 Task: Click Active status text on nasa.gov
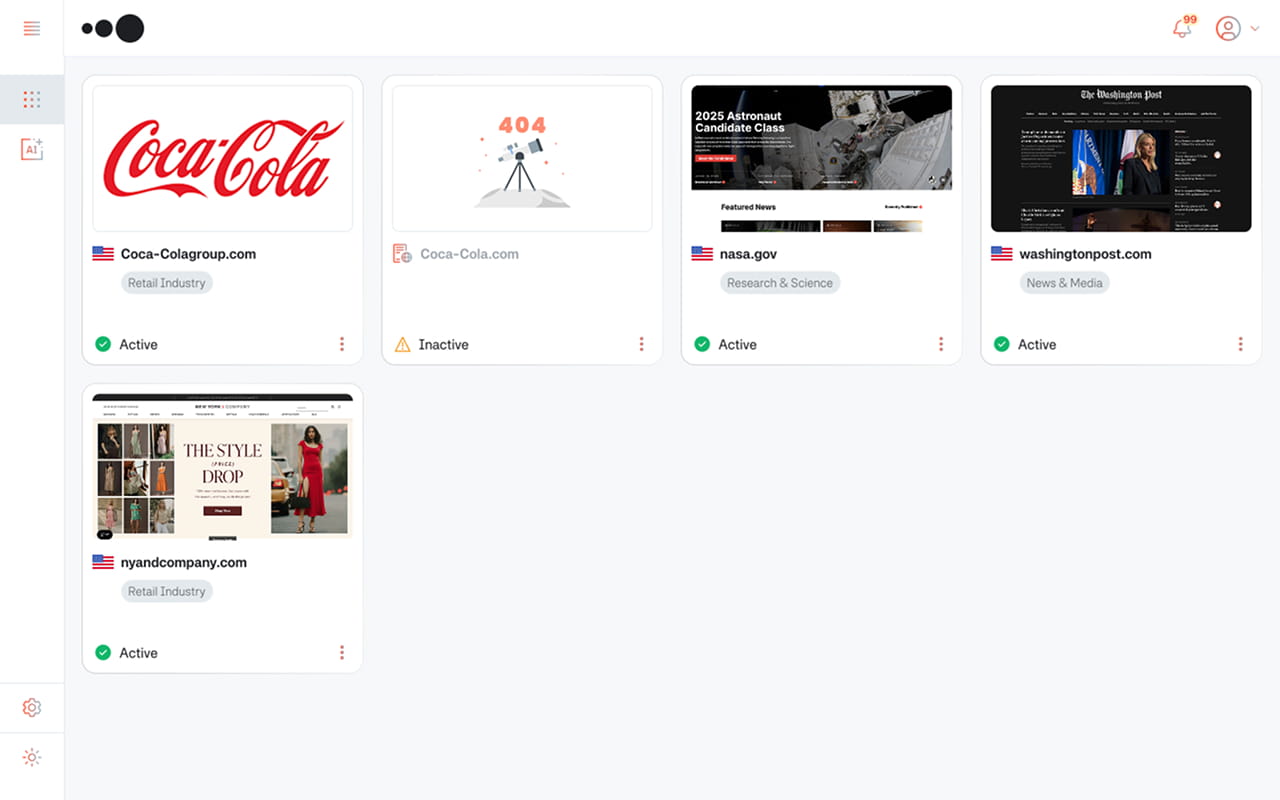click(737, 344)
